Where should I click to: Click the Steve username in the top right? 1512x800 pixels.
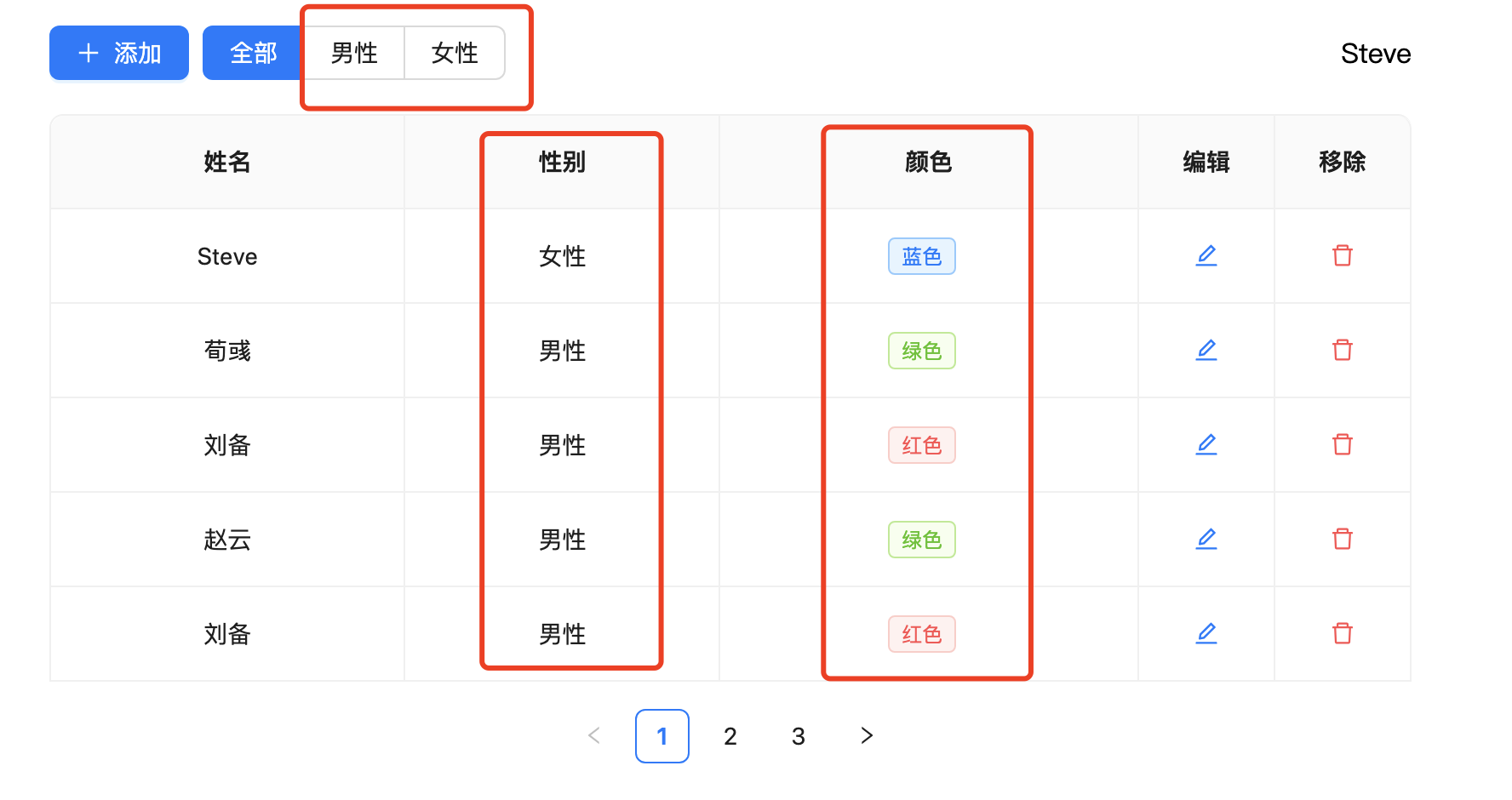(1376, 53)
